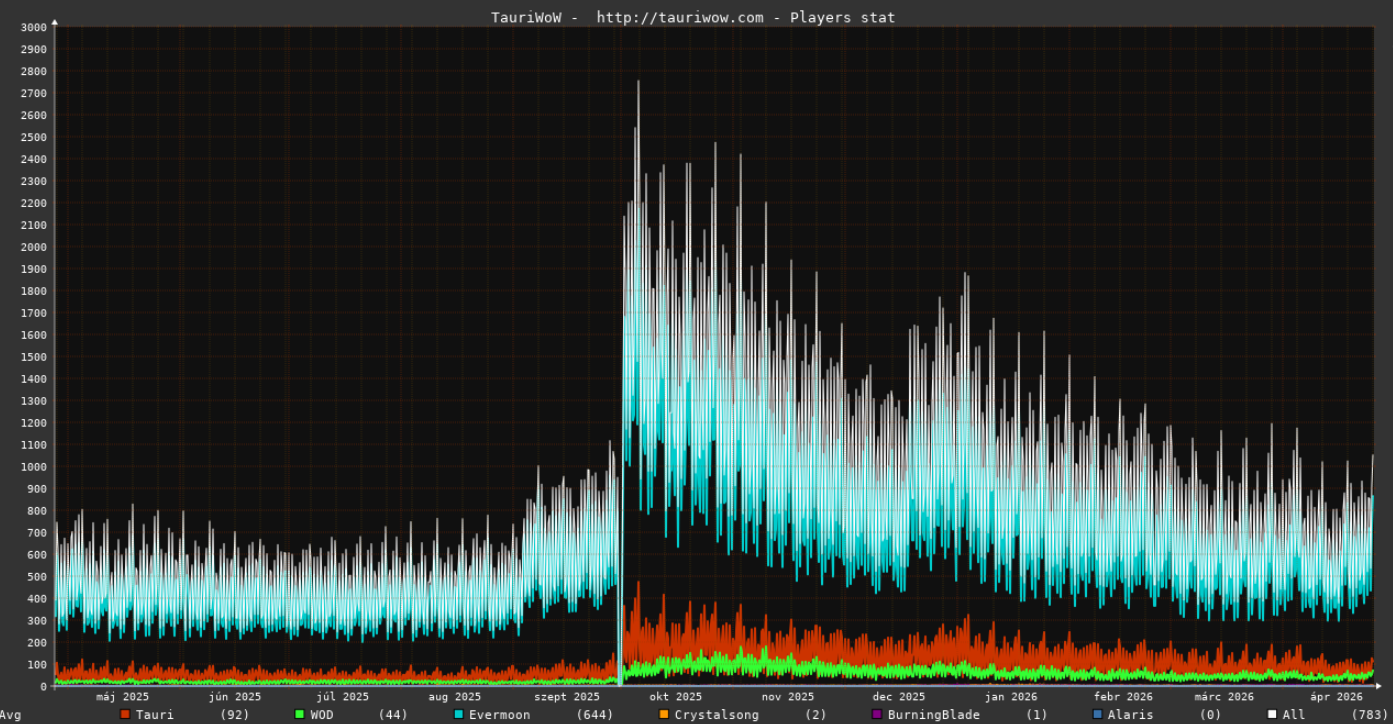The height and width of the screenshot is (724, 1393).
Task: Click the orange Crystalsong legend swatch
Action: pos(664,714)
